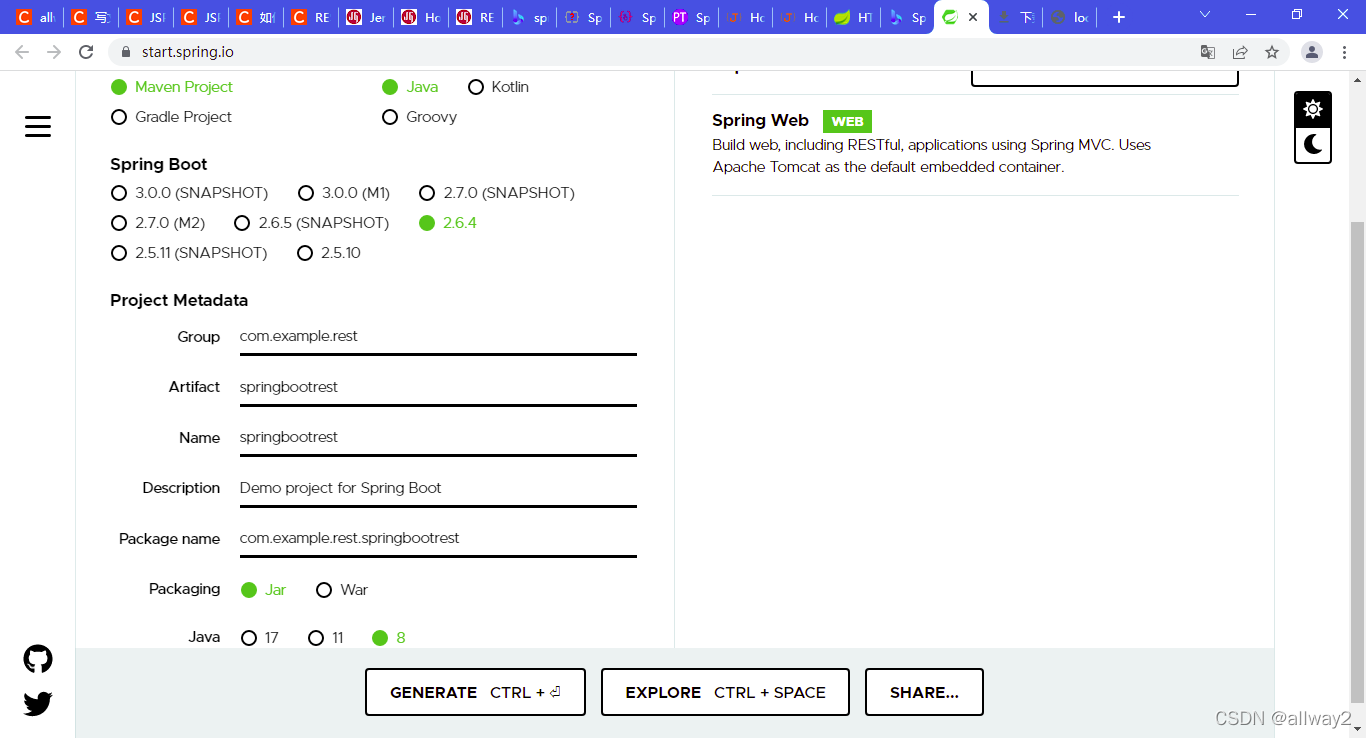Click the 'Project Metadata' heading
The image size is (1366, 738).
[179, 300]
